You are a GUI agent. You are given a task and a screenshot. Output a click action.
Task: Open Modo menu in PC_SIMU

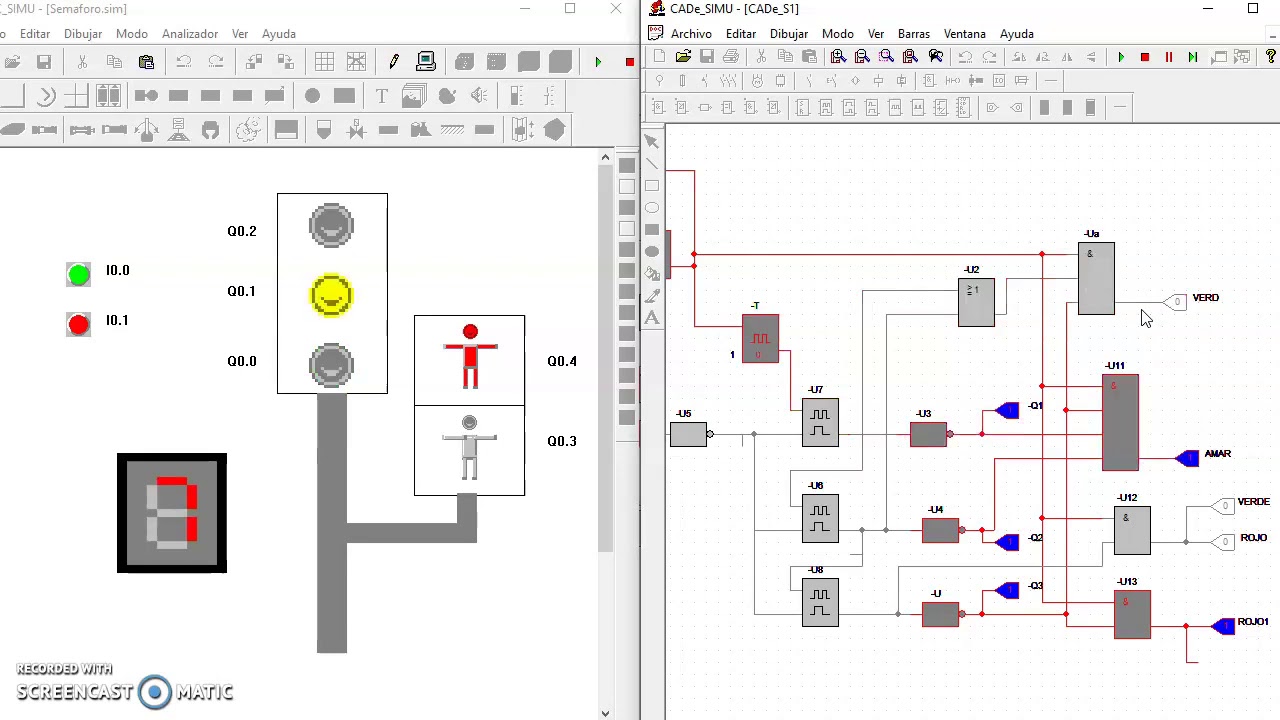coord(132,33)
